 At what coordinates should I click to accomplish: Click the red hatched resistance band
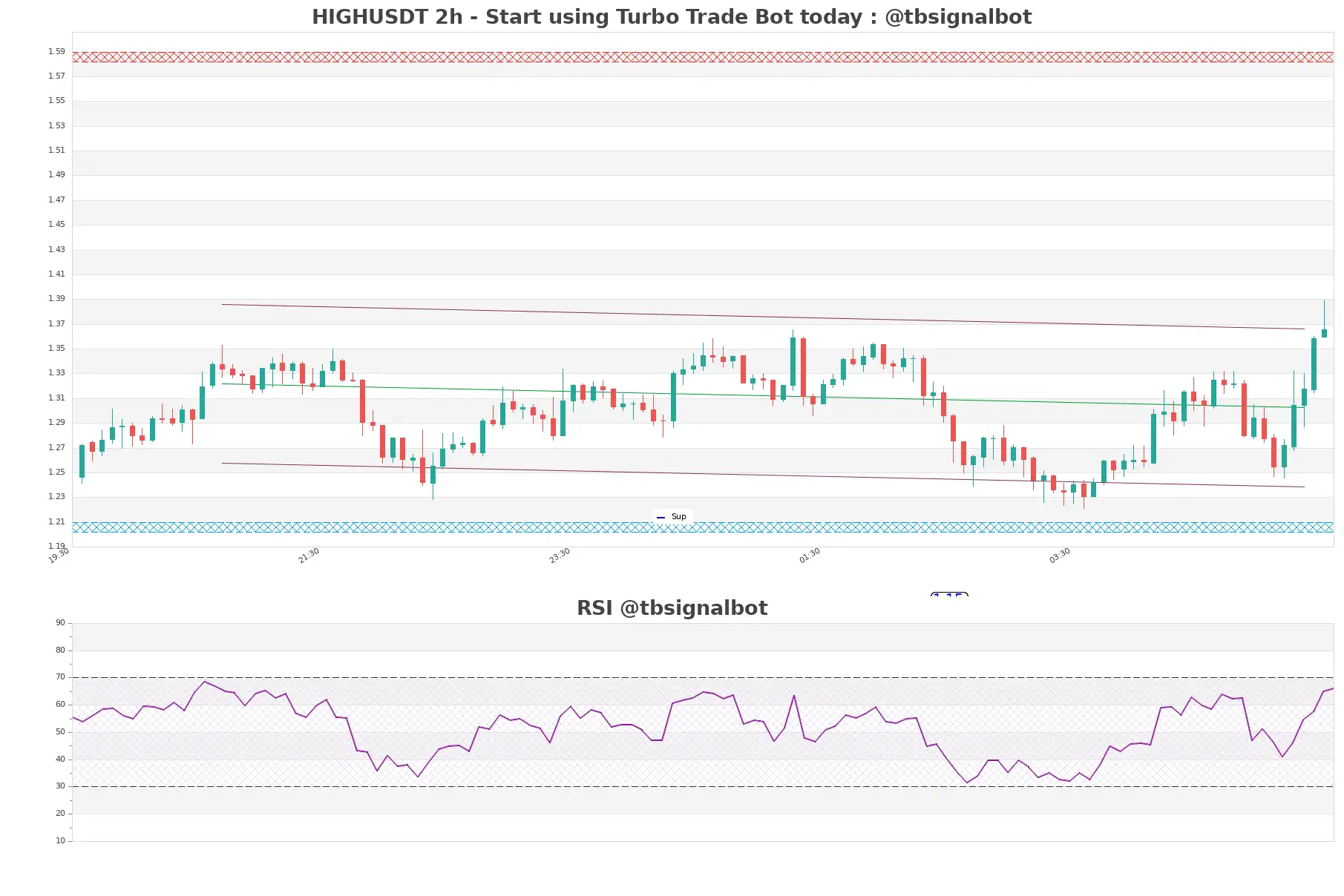(703, 57)
